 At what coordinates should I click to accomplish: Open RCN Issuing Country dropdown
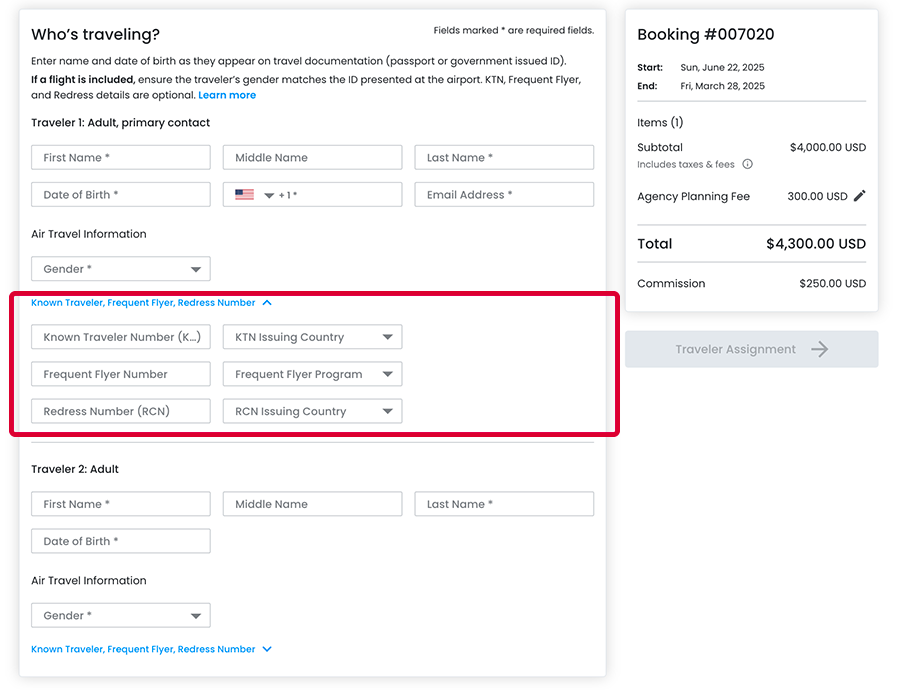click(x=312, y=411)
